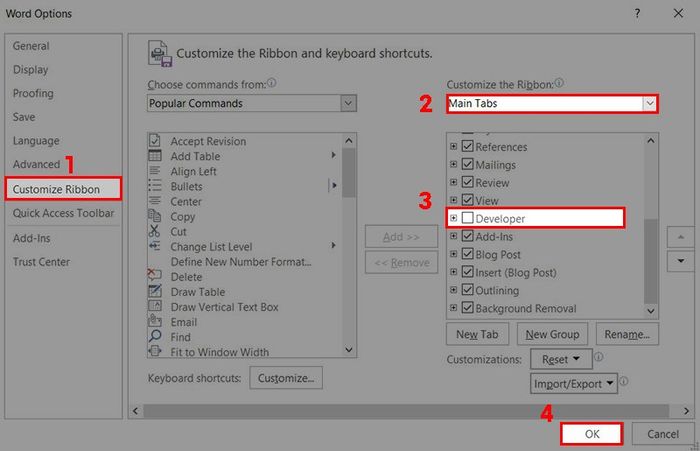Image resolution: width=700 pixels, height=451 pixels.
Task: Click the Change List Level icon
Action: 154,246
